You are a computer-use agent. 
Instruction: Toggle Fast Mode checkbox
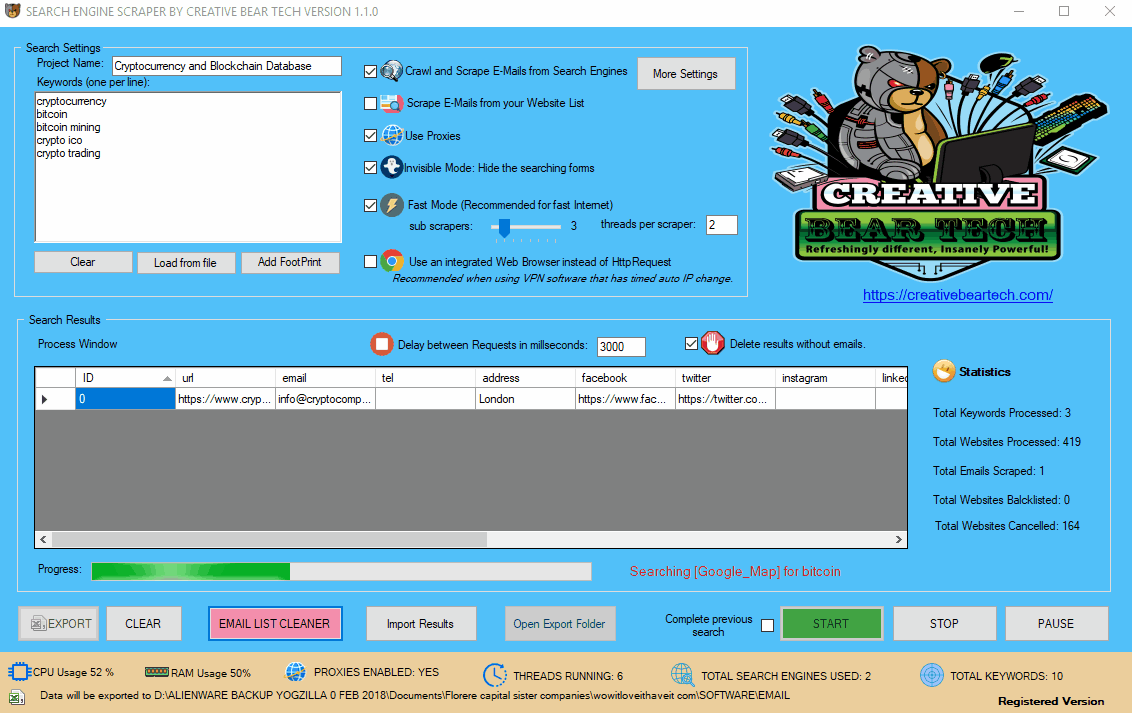tap(370, 205)
